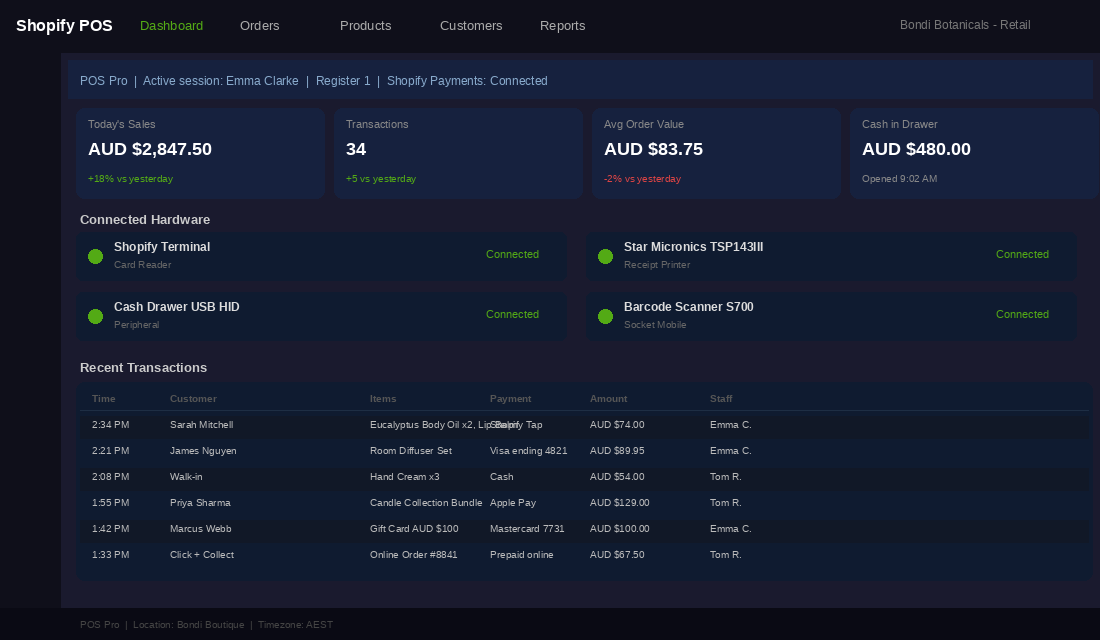The image size is (1100, 640).
Task: Click Gift Card AUD $100 item
Action: (x=414, y=528)
